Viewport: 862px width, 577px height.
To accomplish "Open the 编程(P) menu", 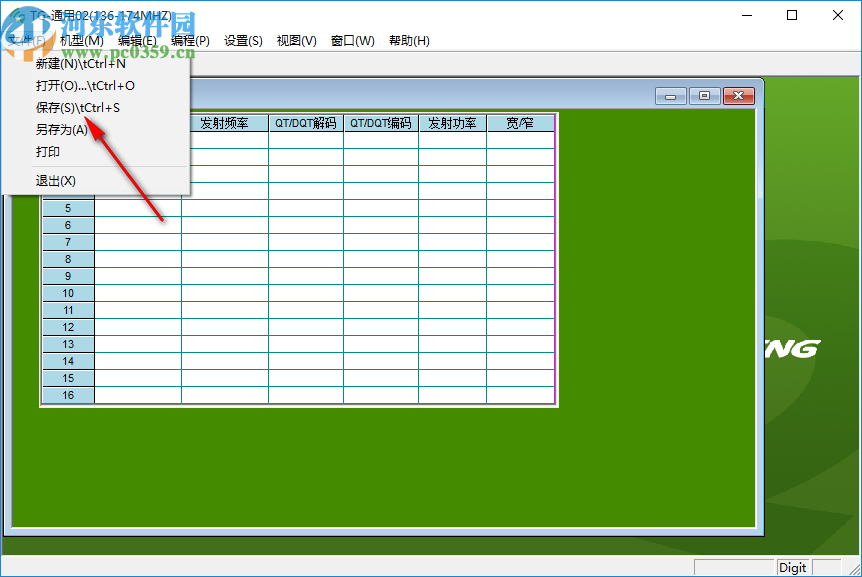I will point(190,41).
